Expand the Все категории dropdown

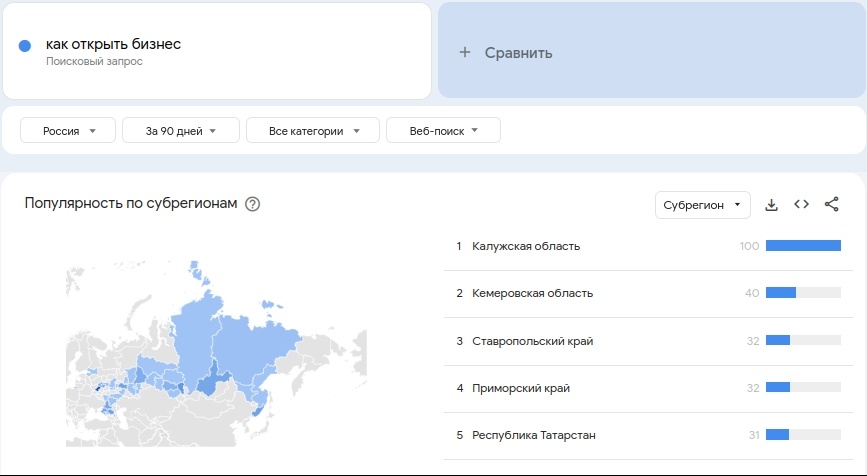313,130
